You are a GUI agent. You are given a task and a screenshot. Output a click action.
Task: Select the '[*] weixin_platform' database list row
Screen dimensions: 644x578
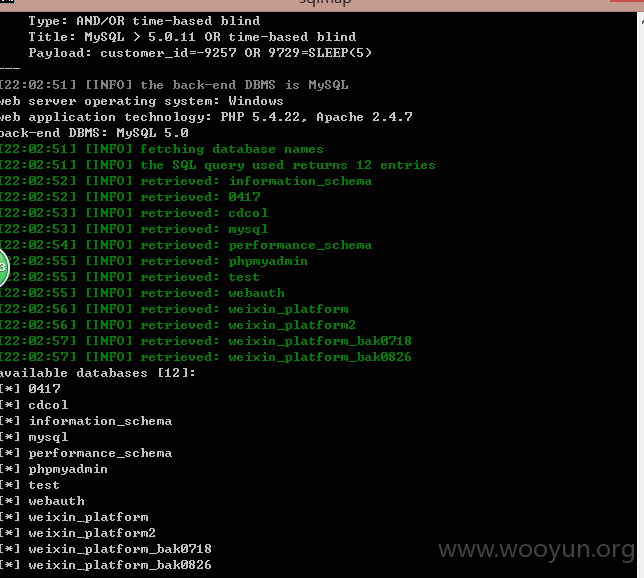click(74, 518)
